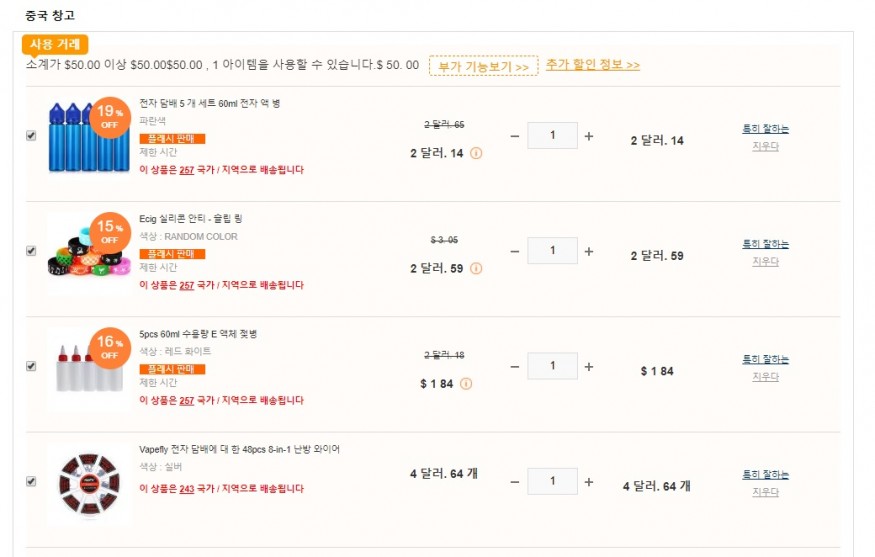Click 지우다 link for blue bottle set
Image resolution: width=875 pixels, height=557 pixels.
765,146
